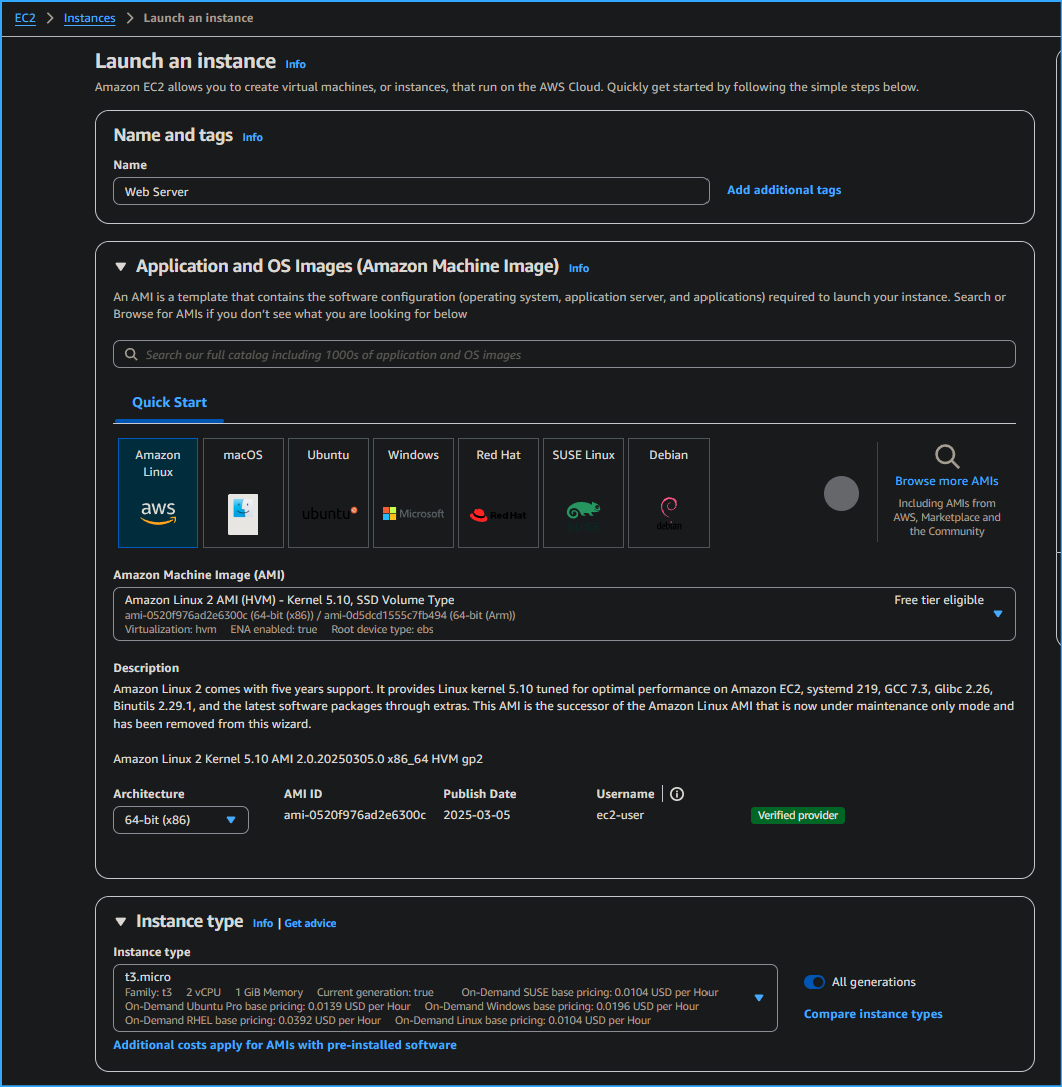Click the AMI catalog search magnifier
Image resolution: width=1062 pixels, height=1087 pixels.
click(131, 354)
